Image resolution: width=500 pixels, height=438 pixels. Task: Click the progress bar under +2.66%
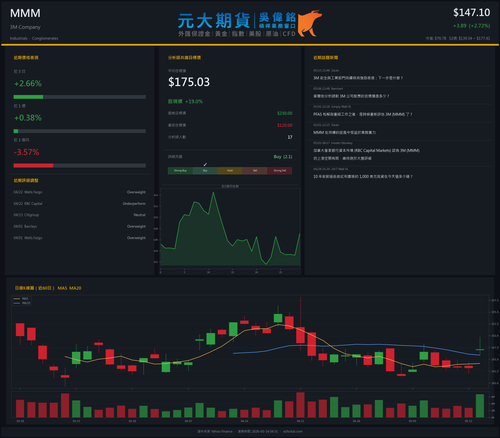(80, 97)
